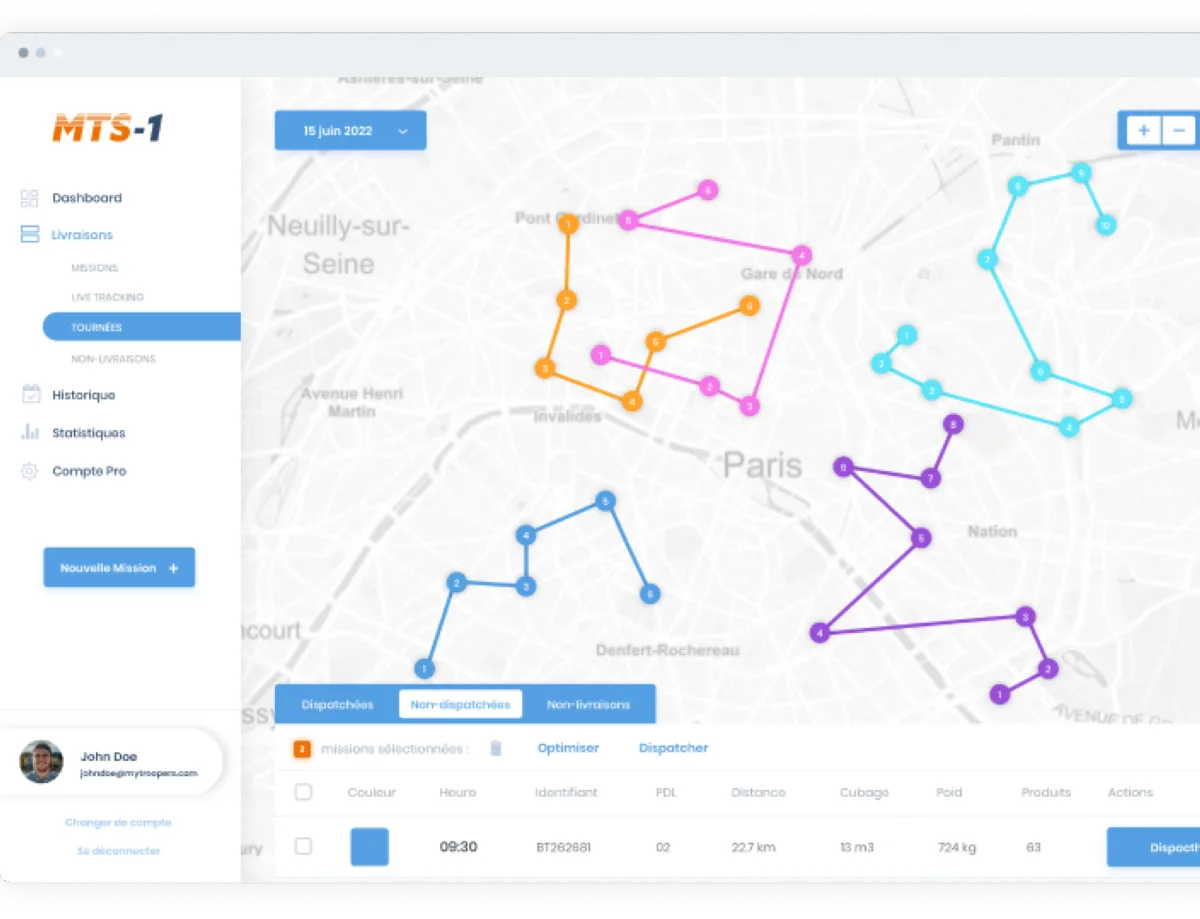The height and width of the screenshot is (919, 1200).
Task: Open Non-livraisons sidebar submenu item
Action: click(x=113, y=358)
